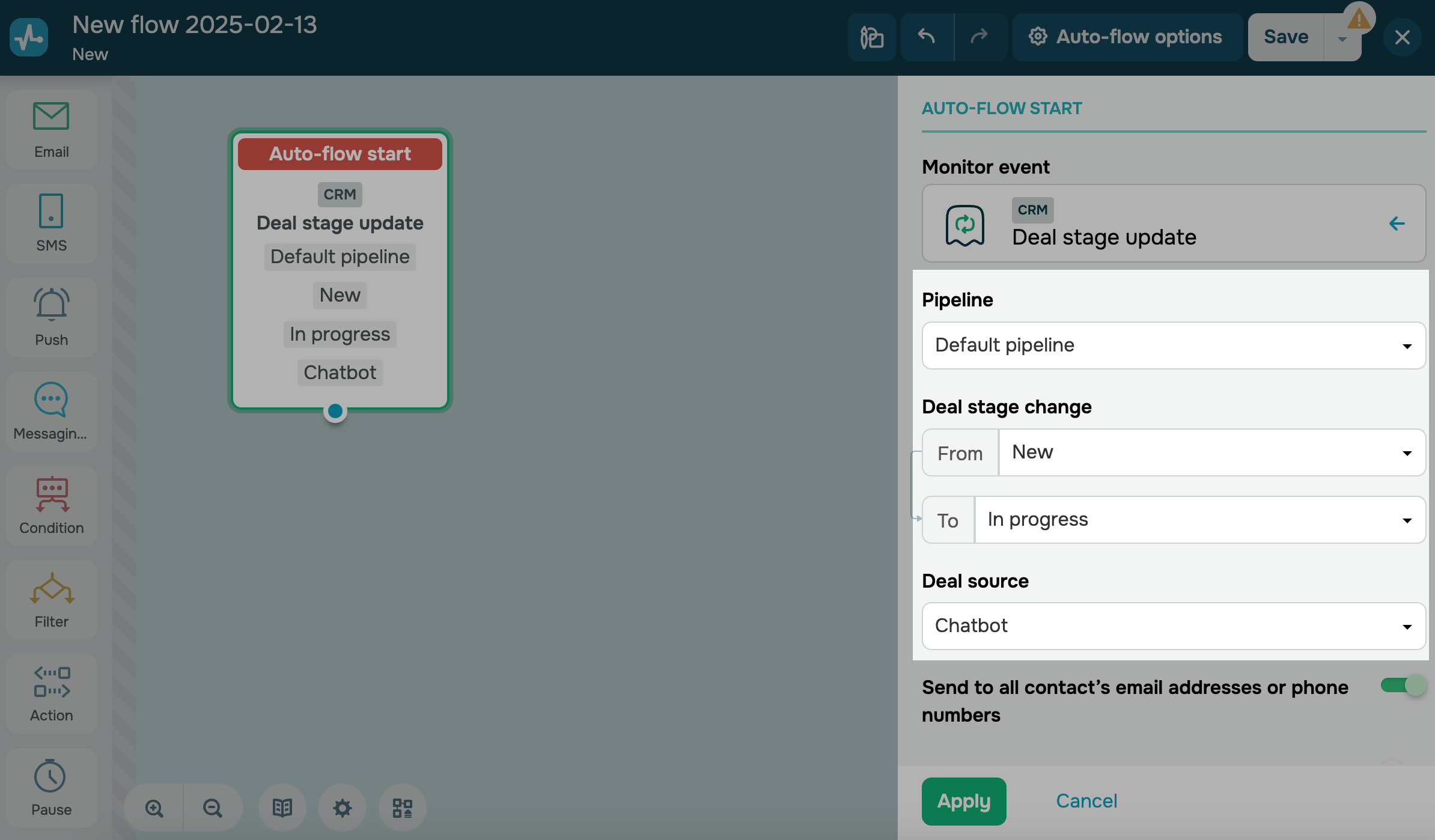
Task: Open the To stage dropdown
Action: coord(1199,520)
